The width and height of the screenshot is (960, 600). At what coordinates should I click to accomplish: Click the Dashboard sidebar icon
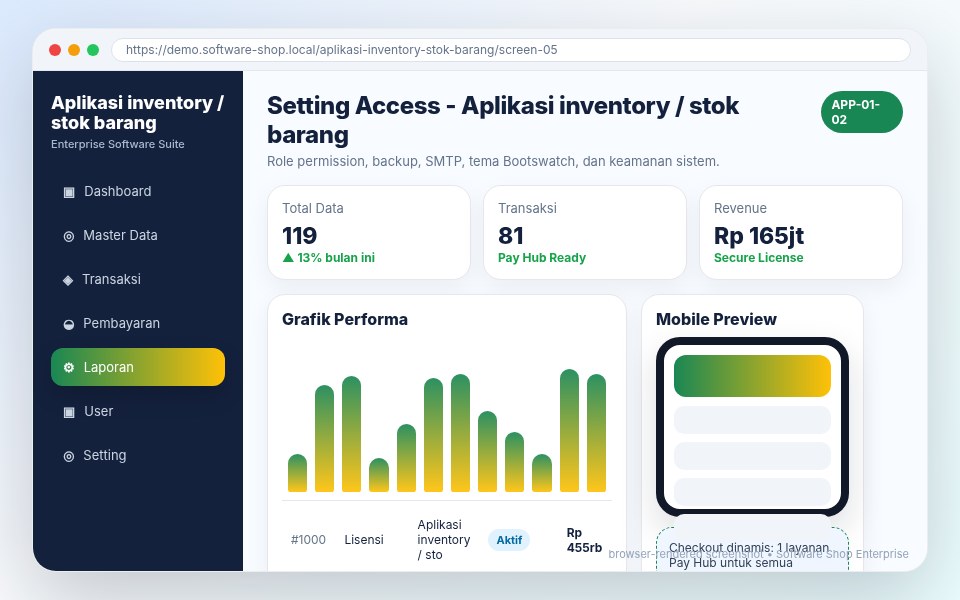(x=69, y=192)
